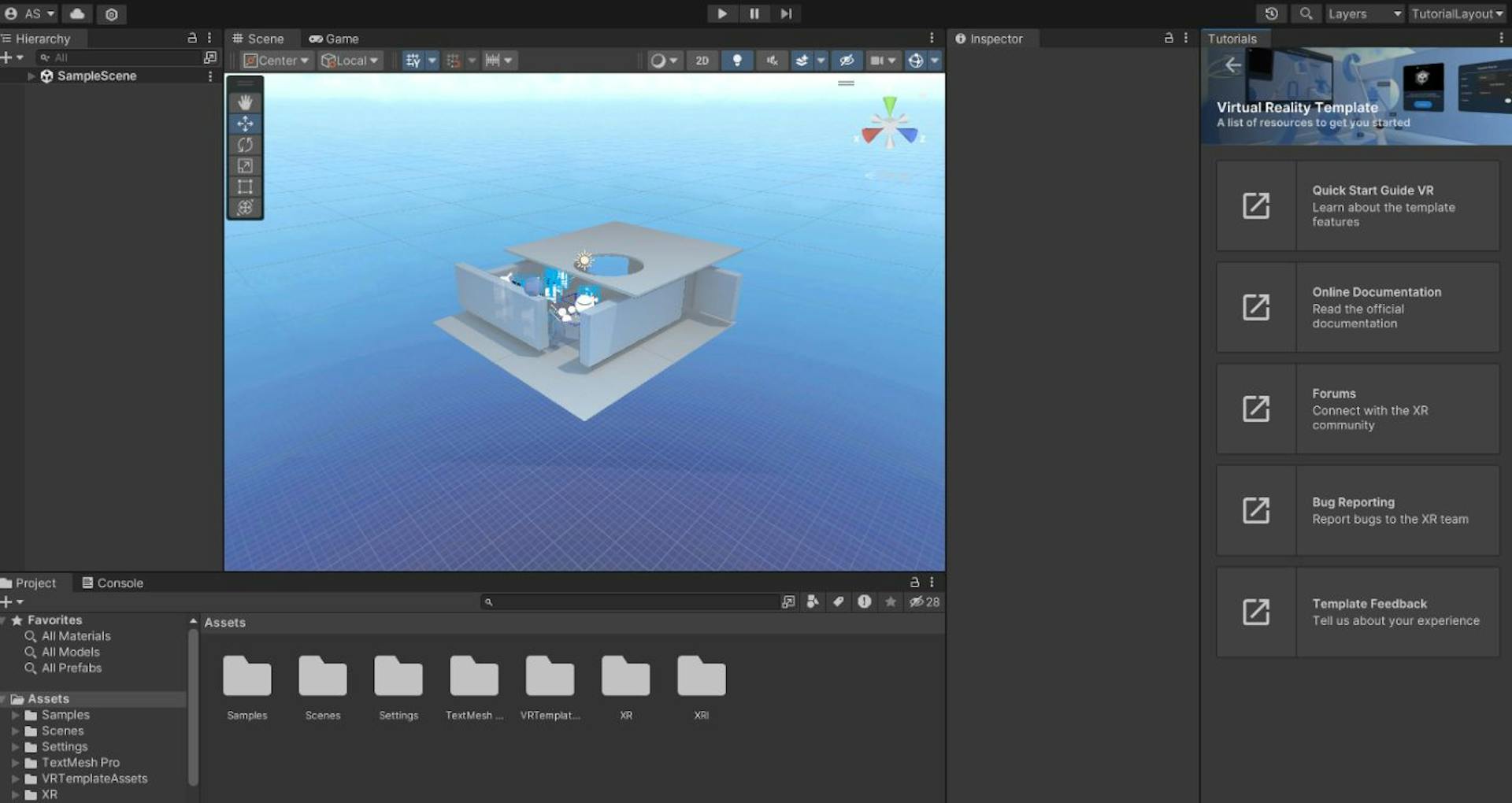Open the global search tool
1512x803 pixels.
click(1306, 13)
